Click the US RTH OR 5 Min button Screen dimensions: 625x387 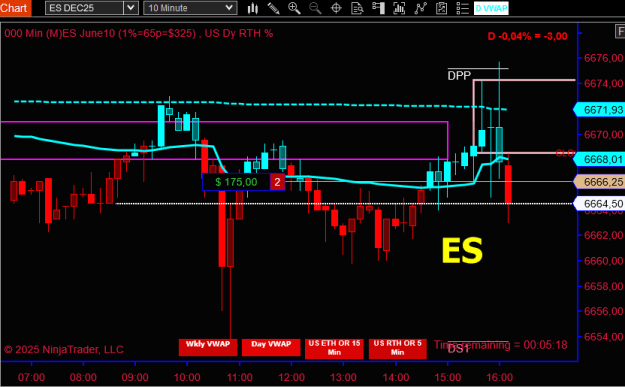[x=397, y=348]
